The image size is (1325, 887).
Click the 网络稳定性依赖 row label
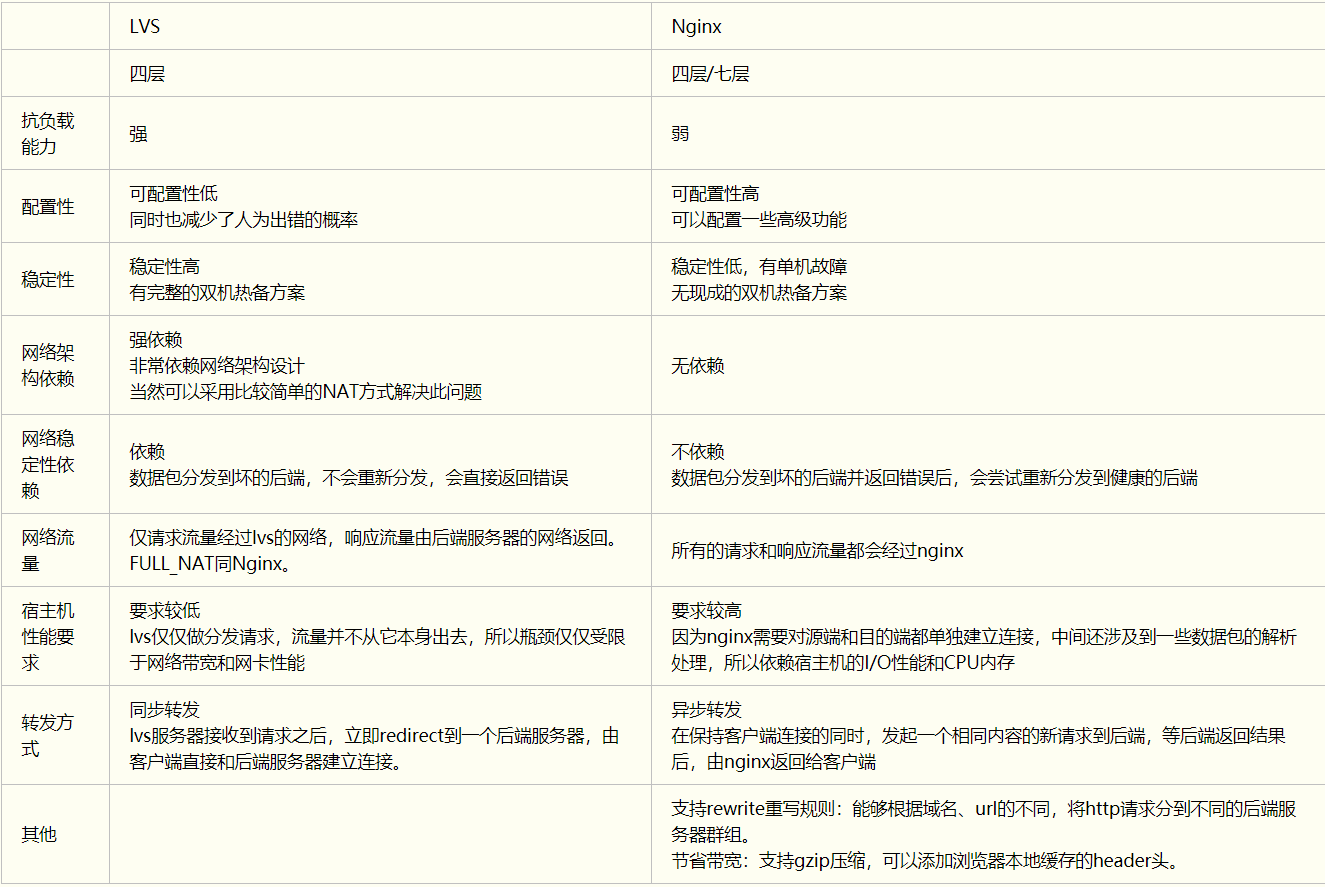pyautogui.click(x=55, y=464)
